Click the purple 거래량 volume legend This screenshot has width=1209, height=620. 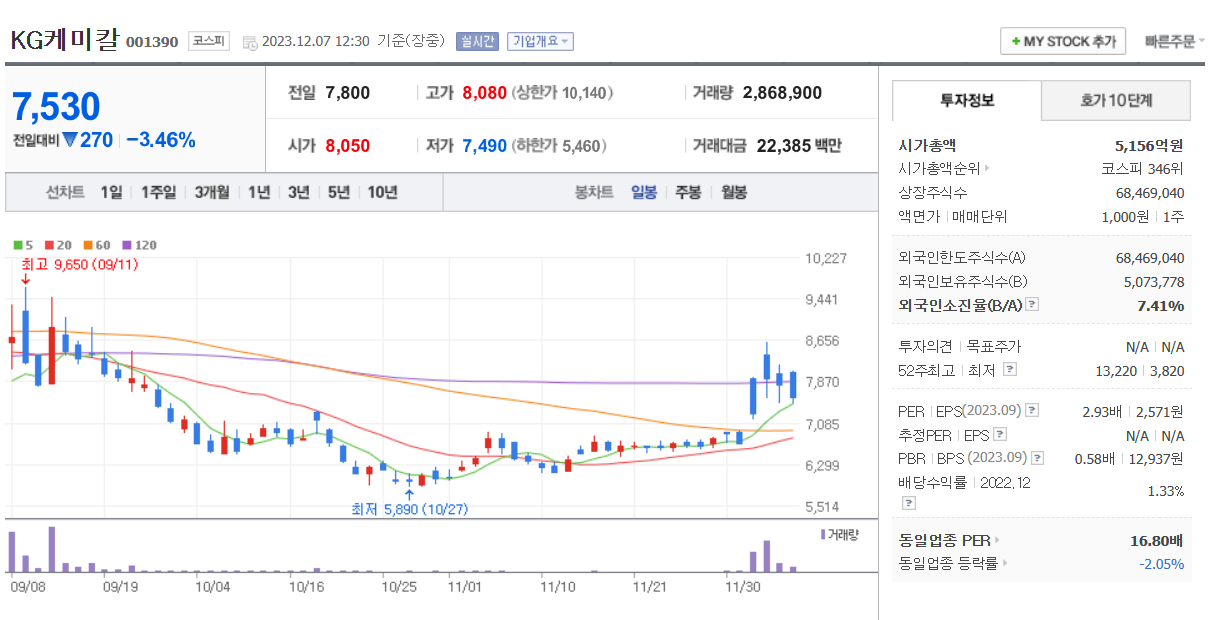click(839, 534)
